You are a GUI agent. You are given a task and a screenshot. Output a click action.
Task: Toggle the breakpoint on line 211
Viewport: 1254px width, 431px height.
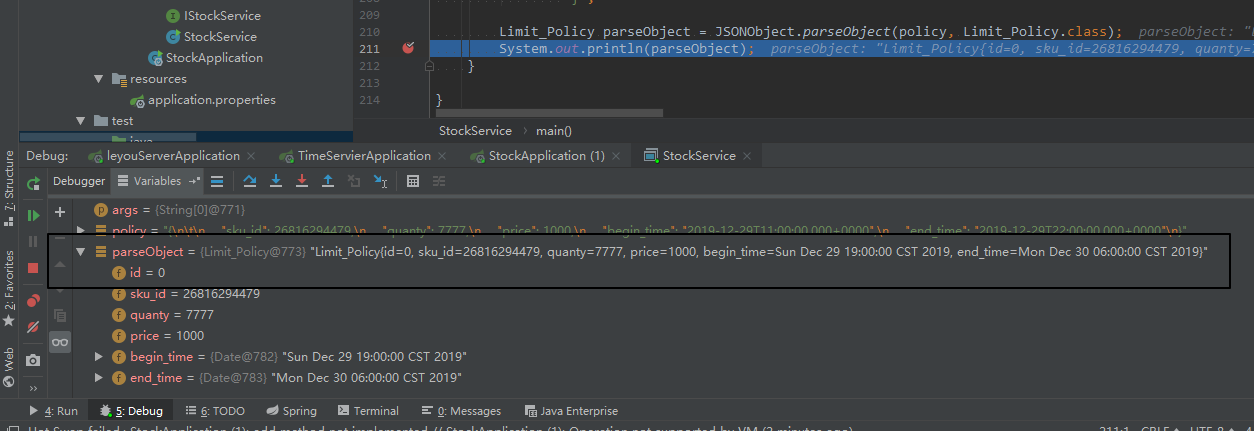point(408,48)
